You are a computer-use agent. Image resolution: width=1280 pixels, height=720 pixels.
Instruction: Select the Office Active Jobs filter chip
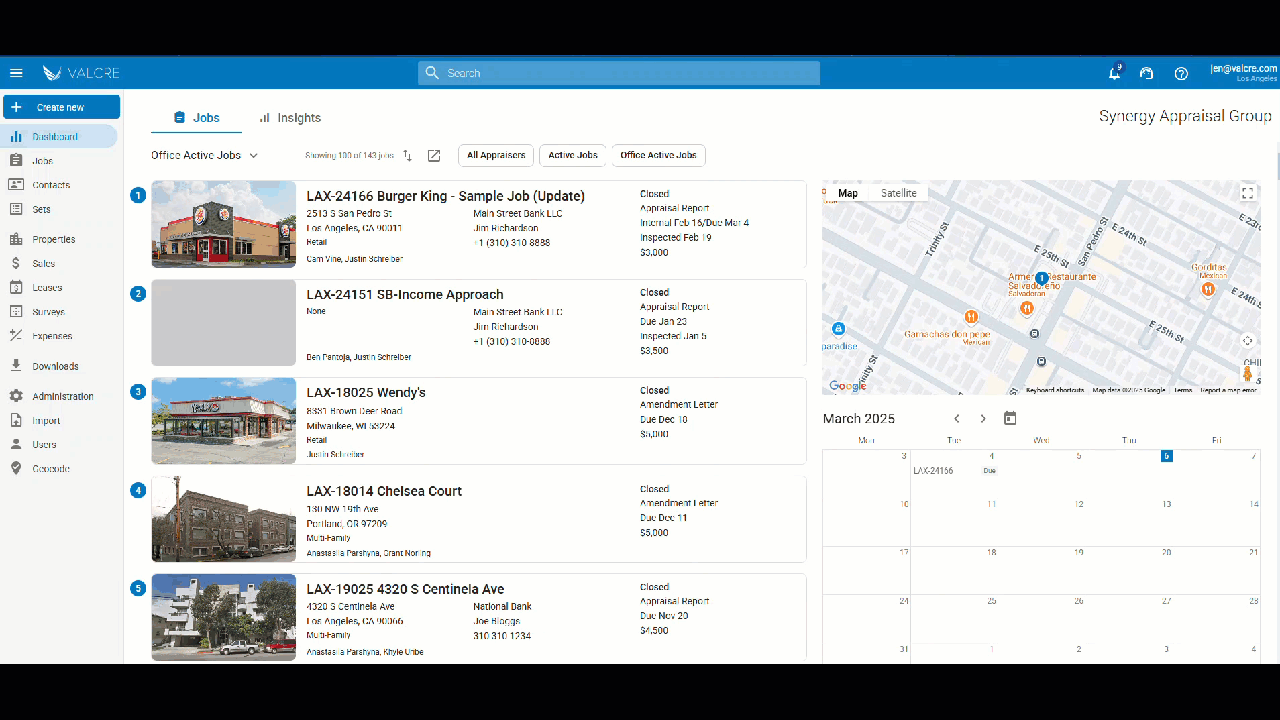click(x=658, y=155)
